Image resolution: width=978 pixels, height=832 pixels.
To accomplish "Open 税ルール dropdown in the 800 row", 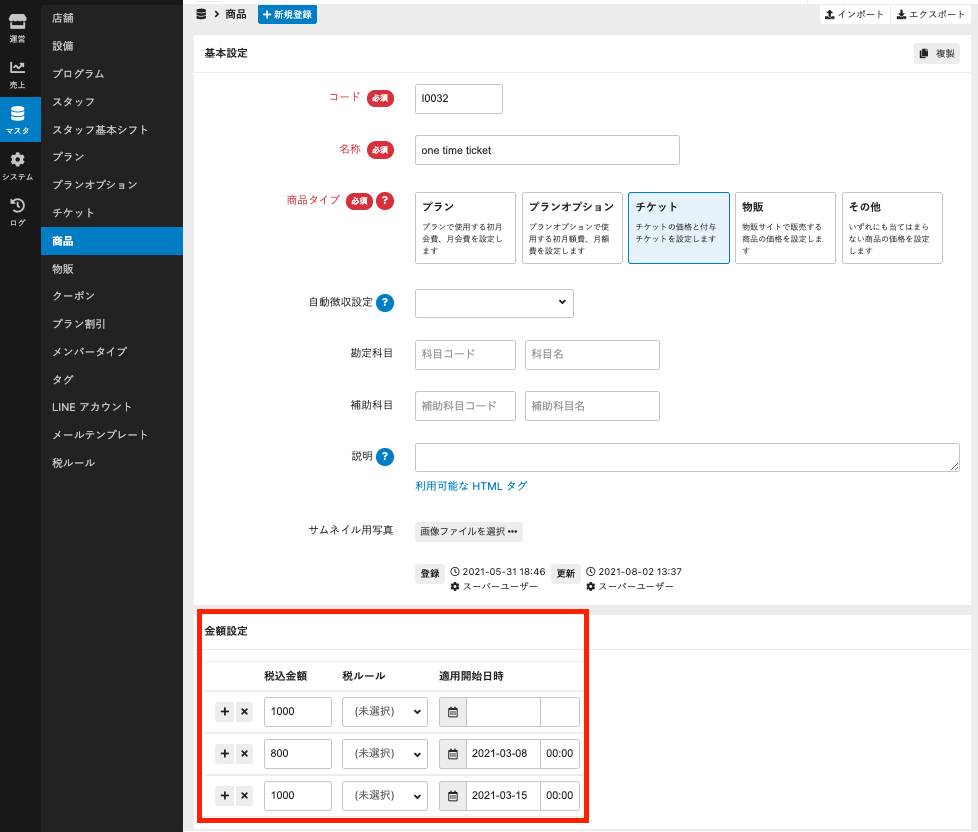I will (x=385, y=753).
